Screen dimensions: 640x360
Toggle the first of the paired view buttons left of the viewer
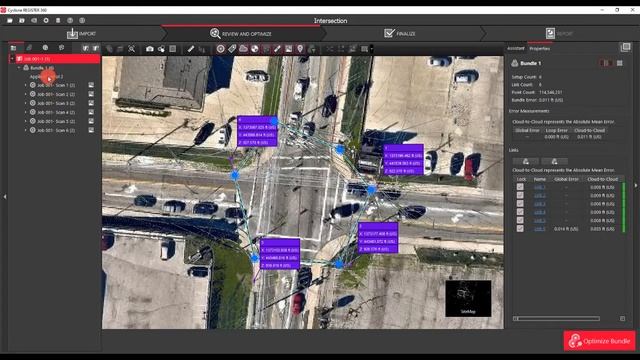(85, 48)
